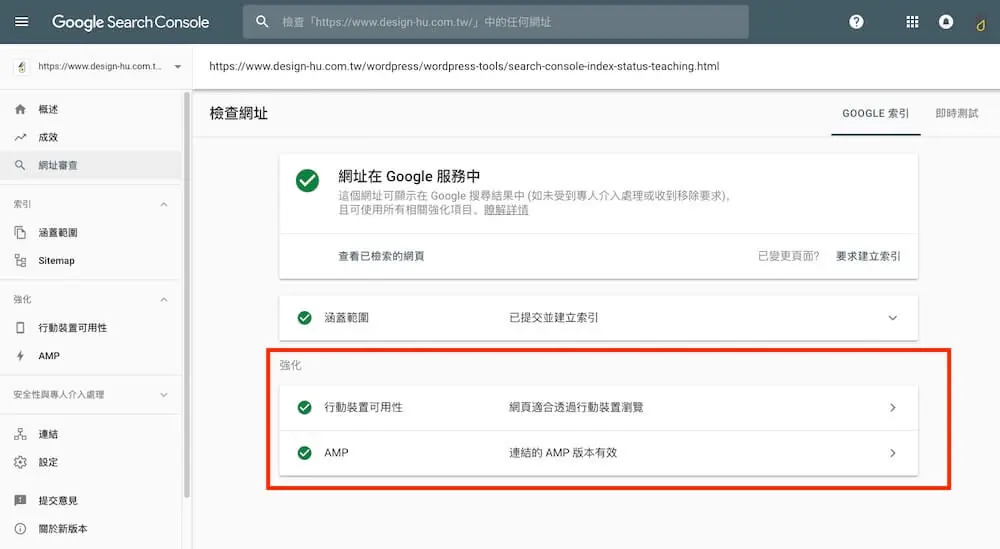
Task: Click the 已變更頁面? text
Action: [x=788, y=256]
